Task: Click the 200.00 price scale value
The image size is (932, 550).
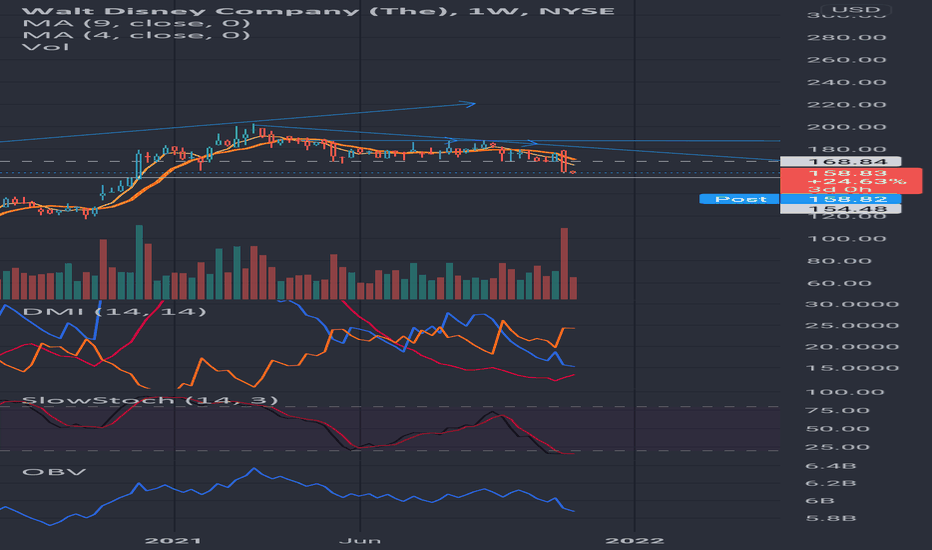Action: point(846,127)
